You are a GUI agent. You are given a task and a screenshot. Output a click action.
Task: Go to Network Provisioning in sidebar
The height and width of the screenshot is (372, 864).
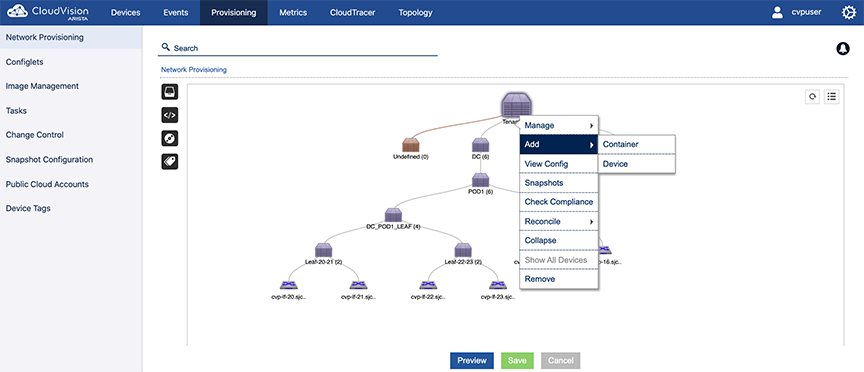click(x=71, y=37)
